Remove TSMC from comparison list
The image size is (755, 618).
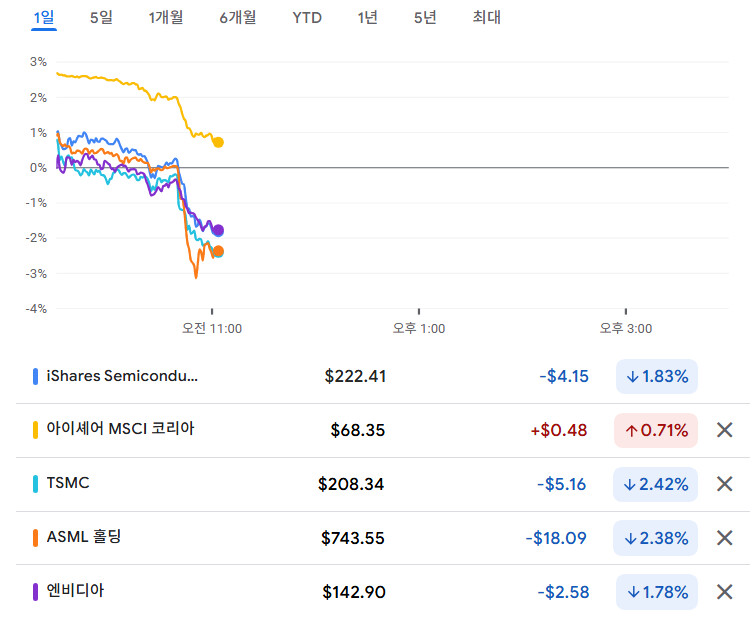pyautogui.click(x=725, y=484)
